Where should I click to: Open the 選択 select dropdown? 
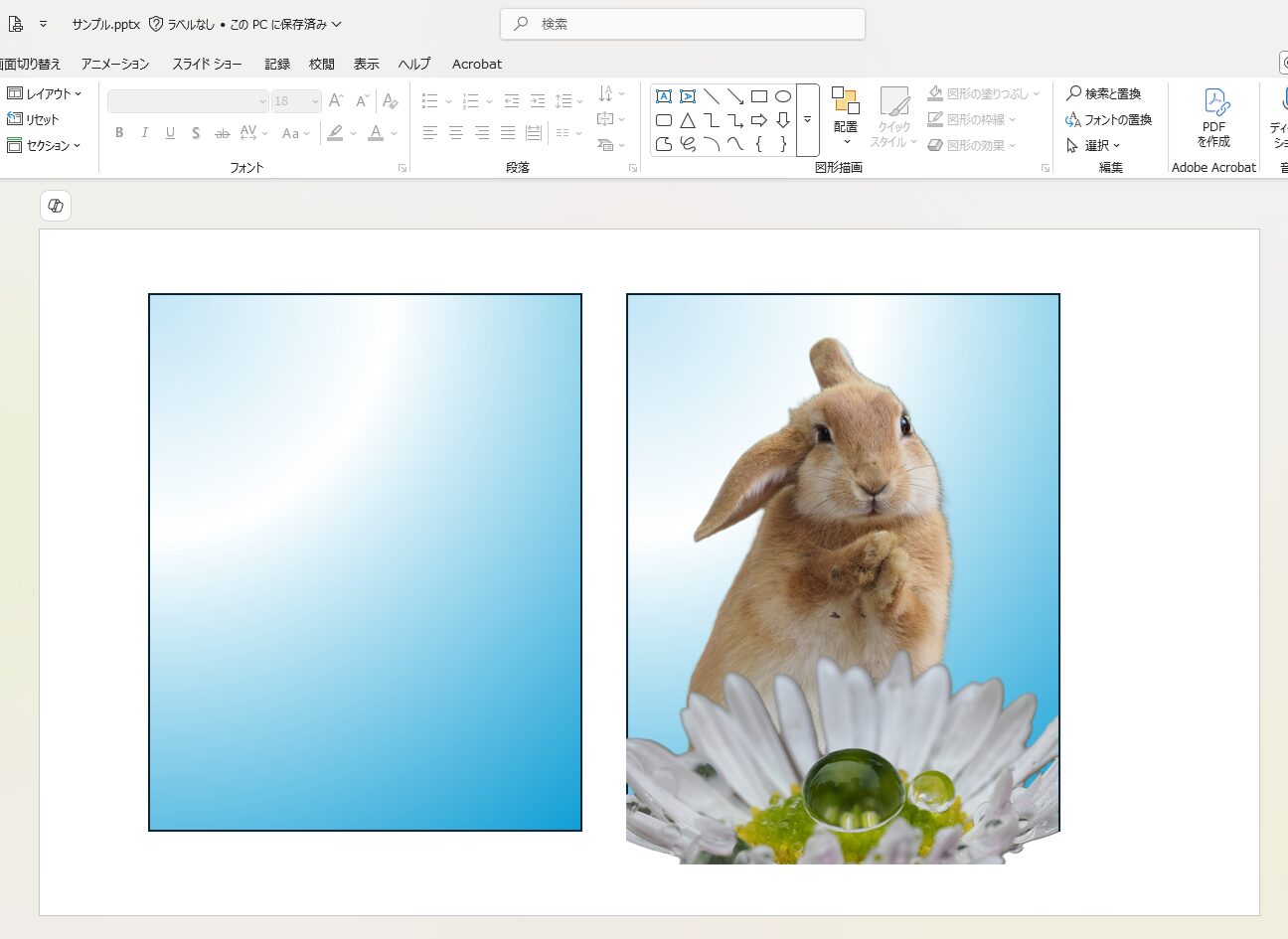click(1093, 145)
